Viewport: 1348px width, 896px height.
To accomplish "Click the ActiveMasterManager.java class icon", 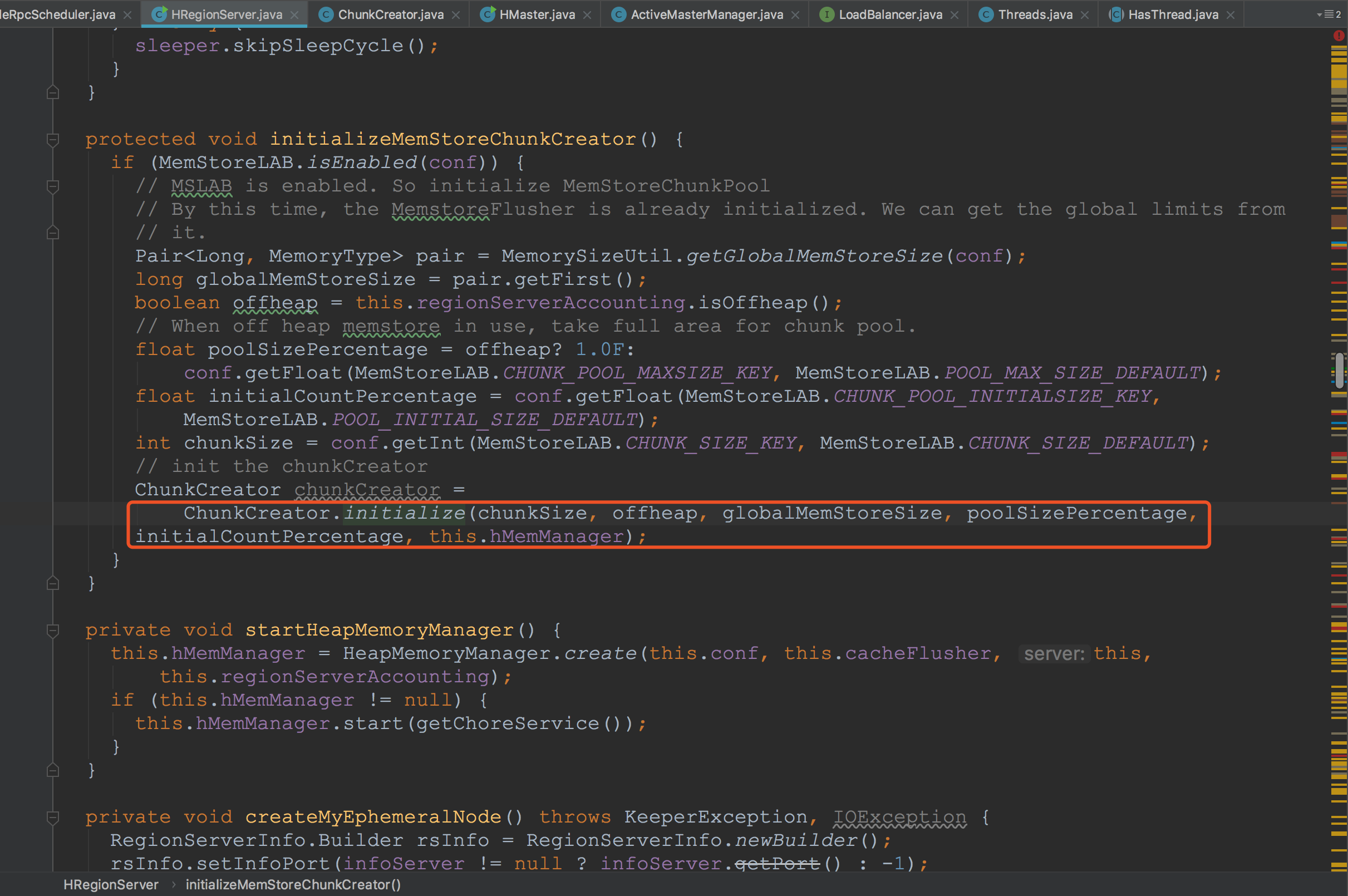I will click(x=618, y=14).
